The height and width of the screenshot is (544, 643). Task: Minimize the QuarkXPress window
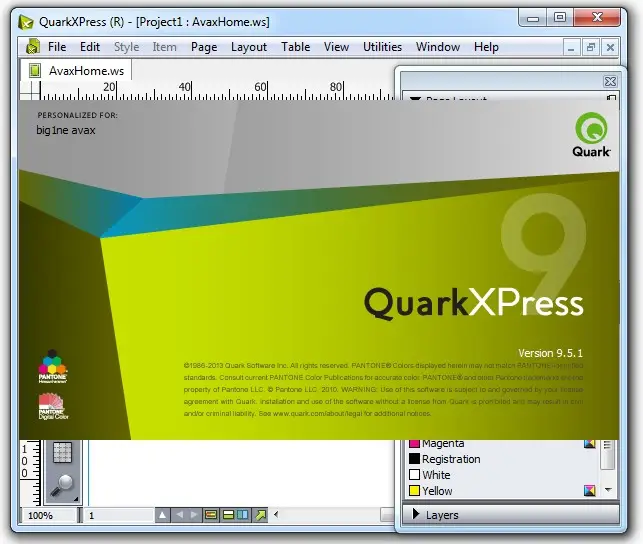(532, 18)
